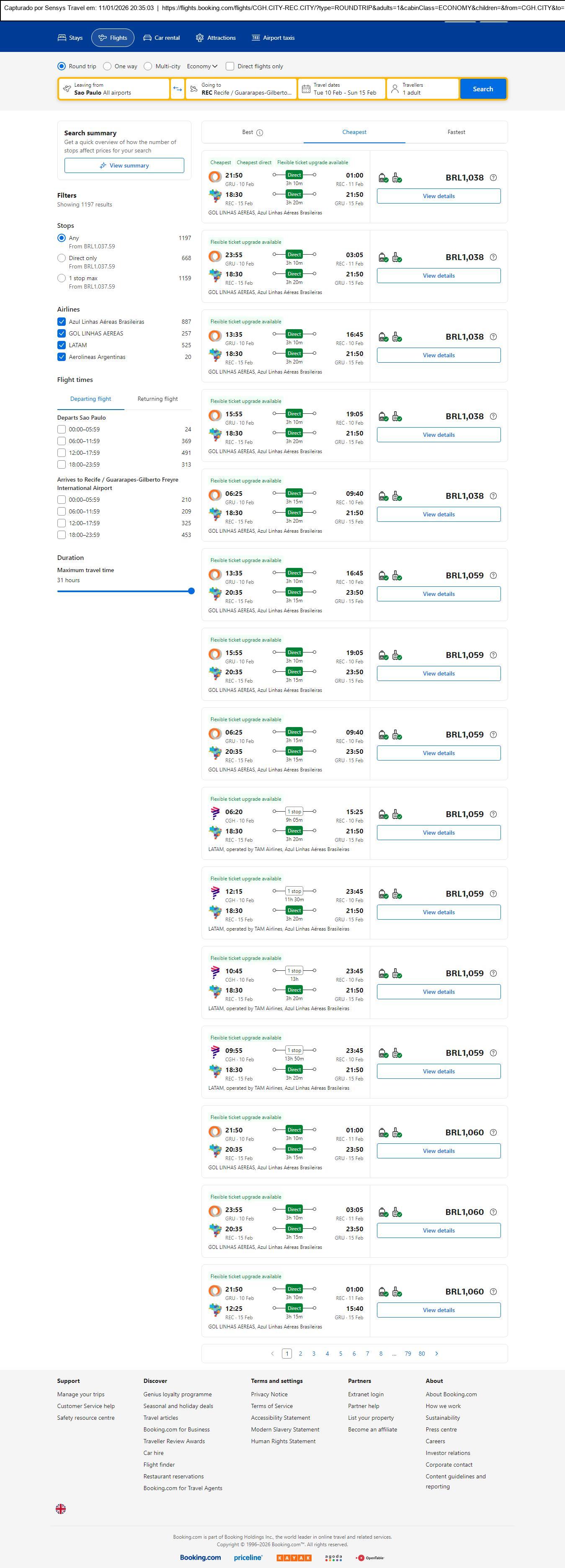Click the Maximum travel time slider handle
The width and height of the screenshot is (565, 1568).
pyautogui.click(x=191, y=591)
